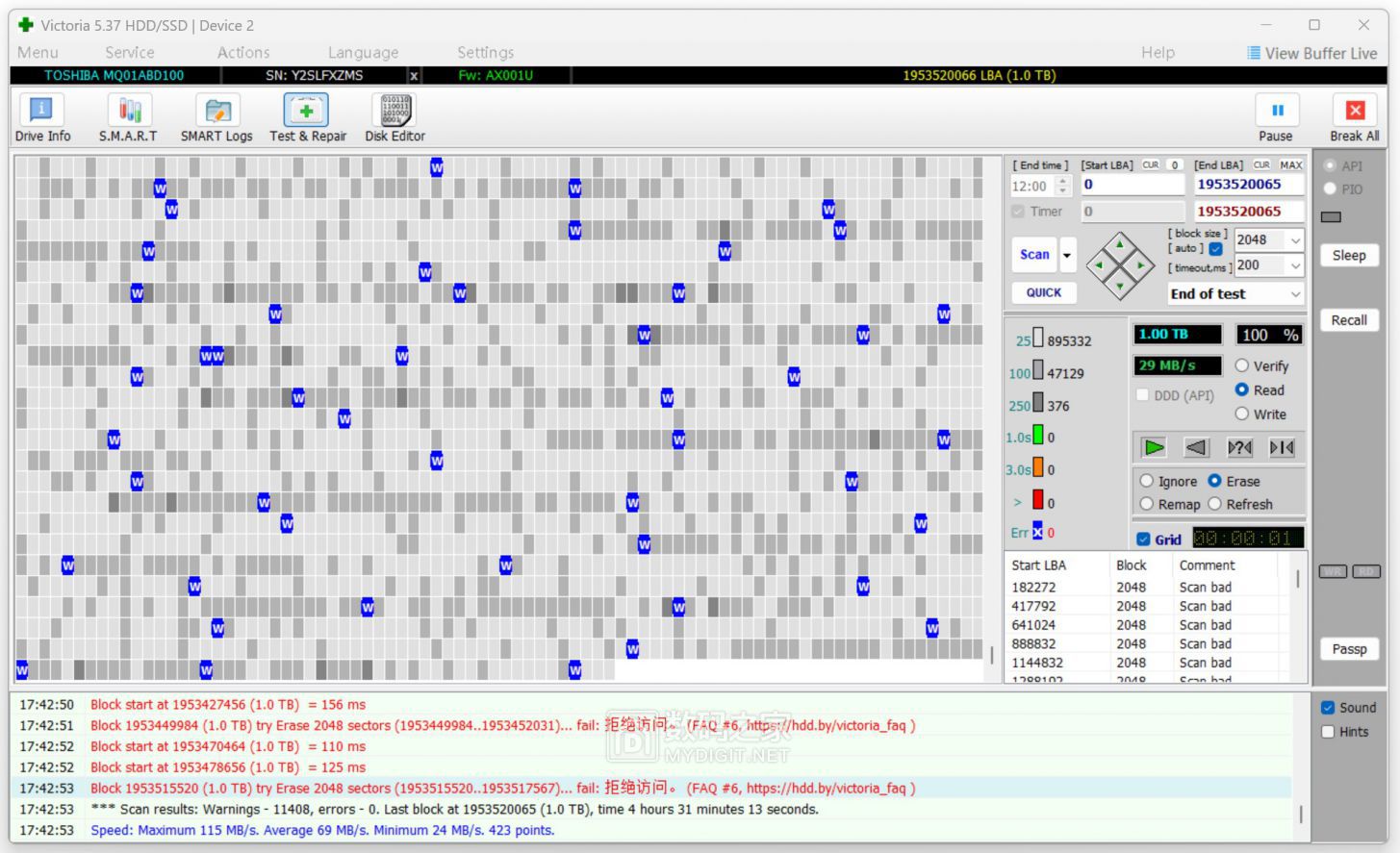Open the Menu menu
This screenshot has height=853, width=1400.
38,53
